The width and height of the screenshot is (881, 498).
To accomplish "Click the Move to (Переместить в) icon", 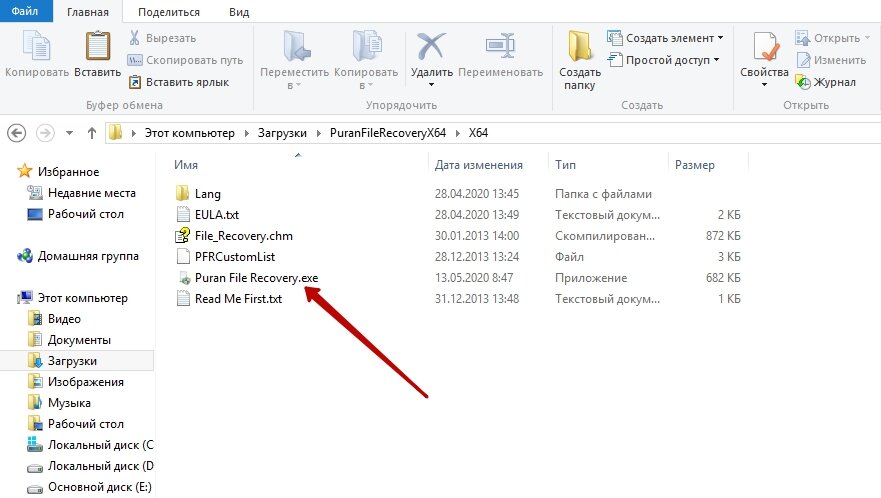I will (x=296, y=46).
